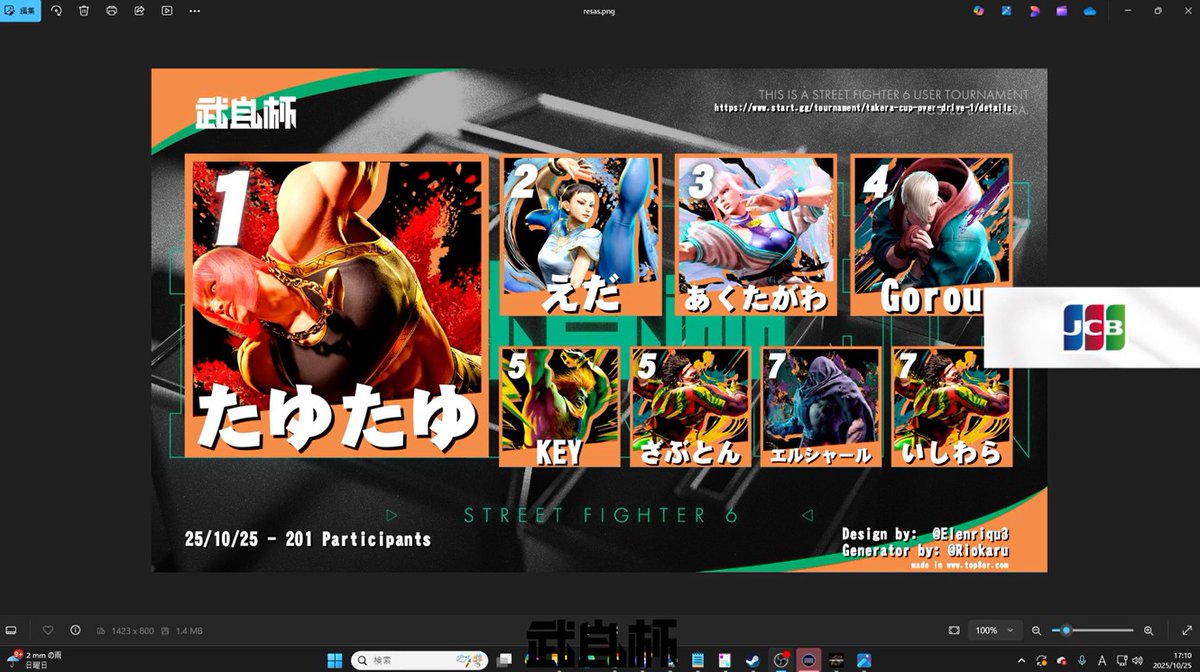1200x672 pixels.
Task: Open the Clipchamp icon in title bar
Action: pyautogui.click(x=1034, y=11)
